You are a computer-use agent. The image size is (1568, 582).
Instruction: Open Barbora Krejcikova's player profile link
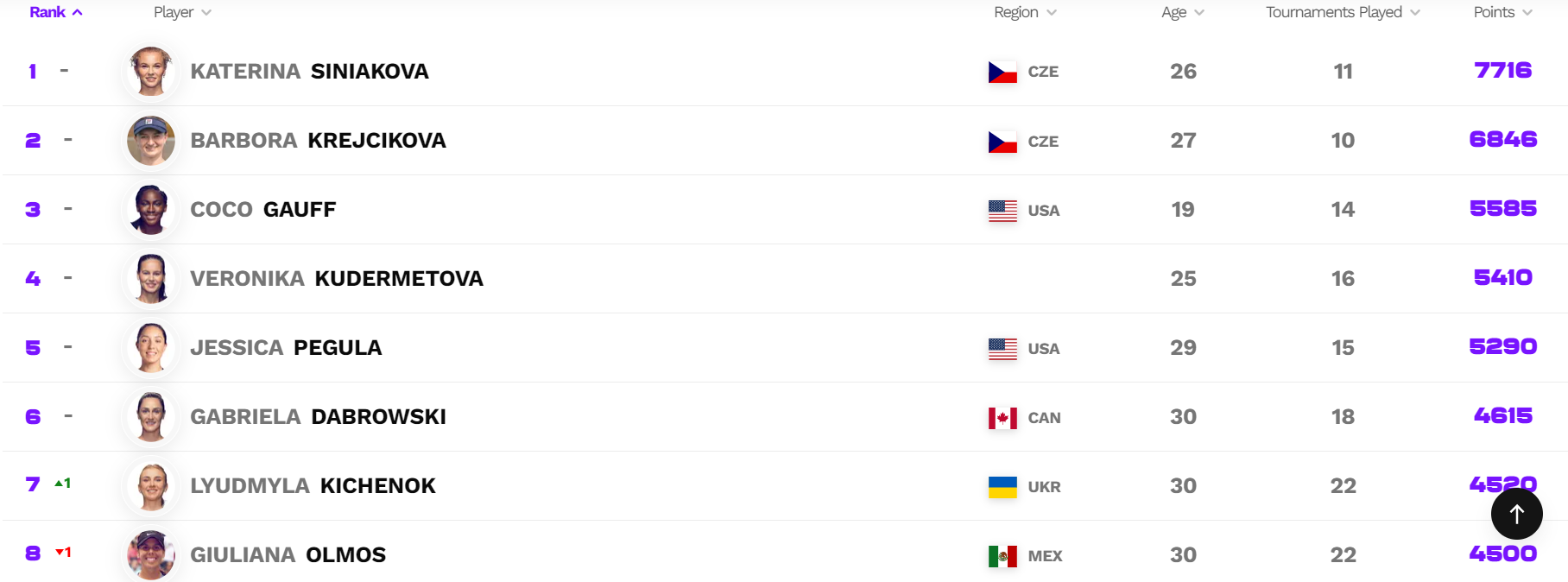(x=318, y=141)
